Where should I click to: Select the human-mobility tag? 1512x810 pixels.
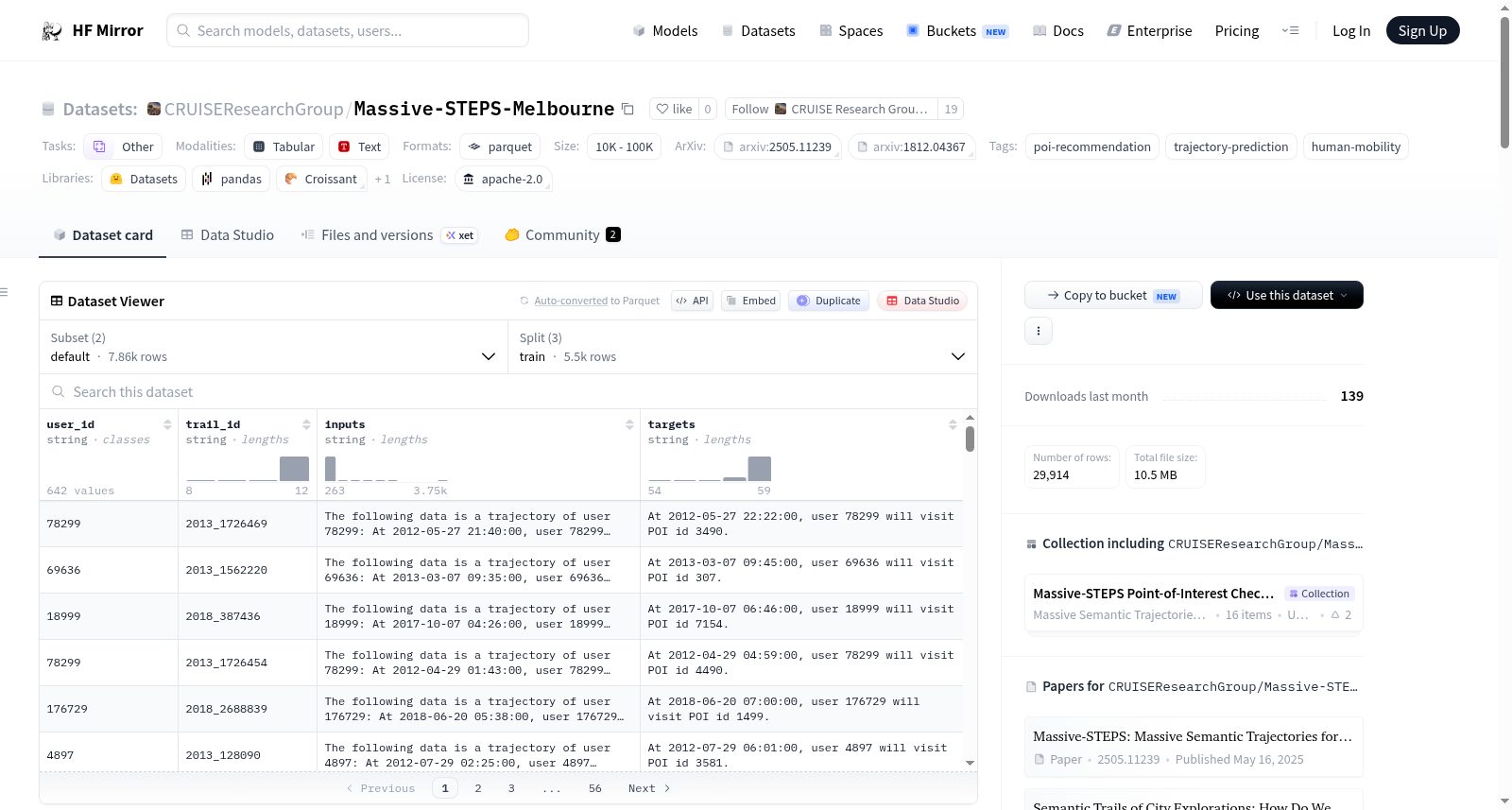click(1356, 146)
